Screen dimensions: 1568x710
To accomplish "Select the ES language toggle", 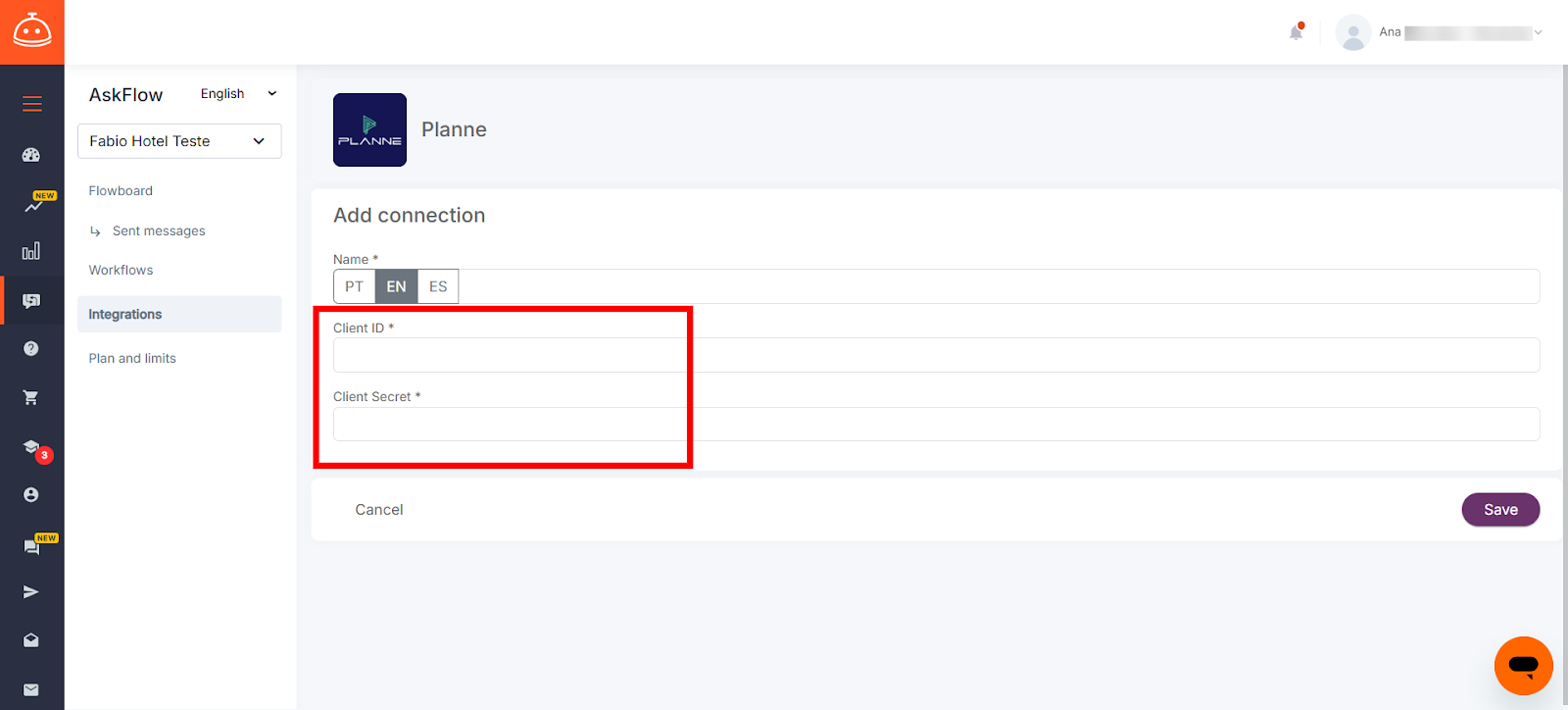I will point(438,286).
